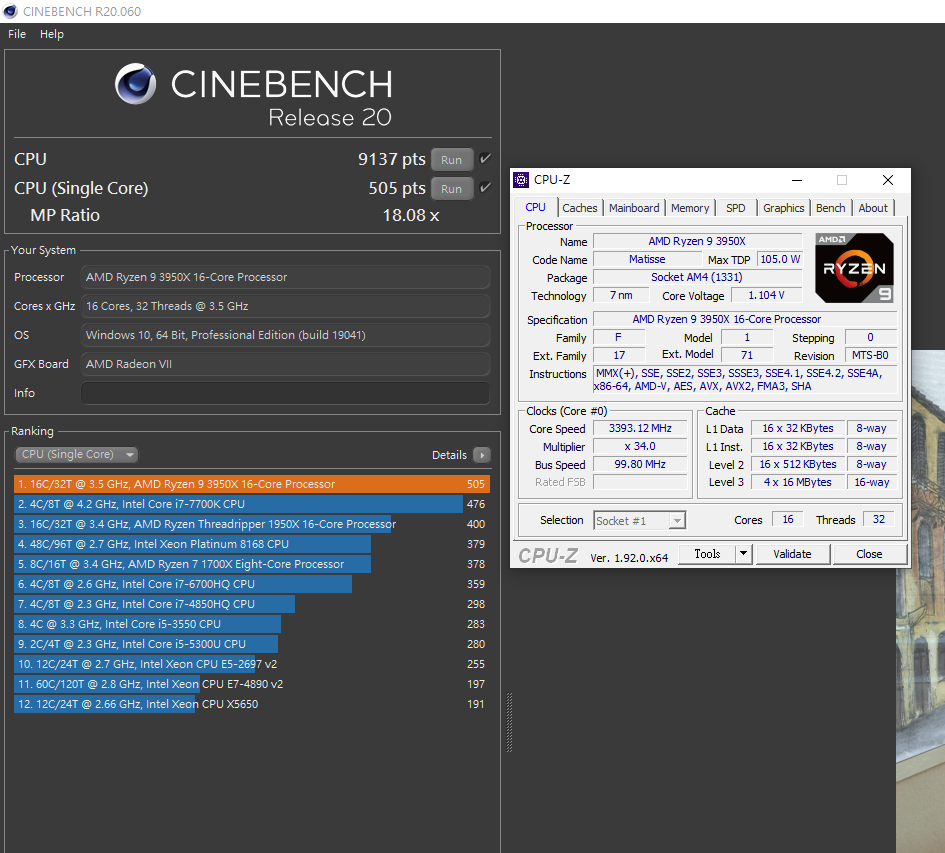
Task: Open the CPU (Single Core) ranking dropdown
Action: (77, 454)
